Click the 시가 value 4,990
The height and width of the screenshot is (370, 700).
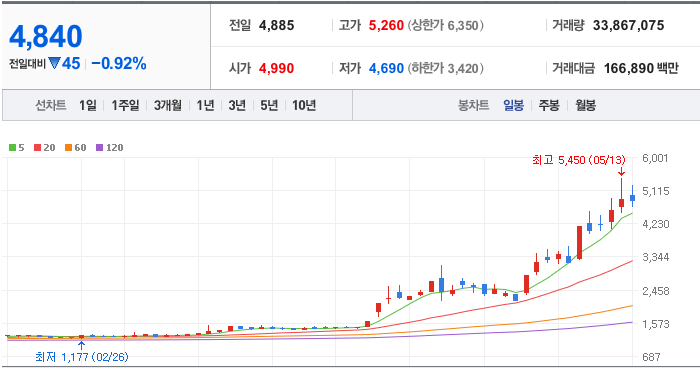(x=276, y=68)
